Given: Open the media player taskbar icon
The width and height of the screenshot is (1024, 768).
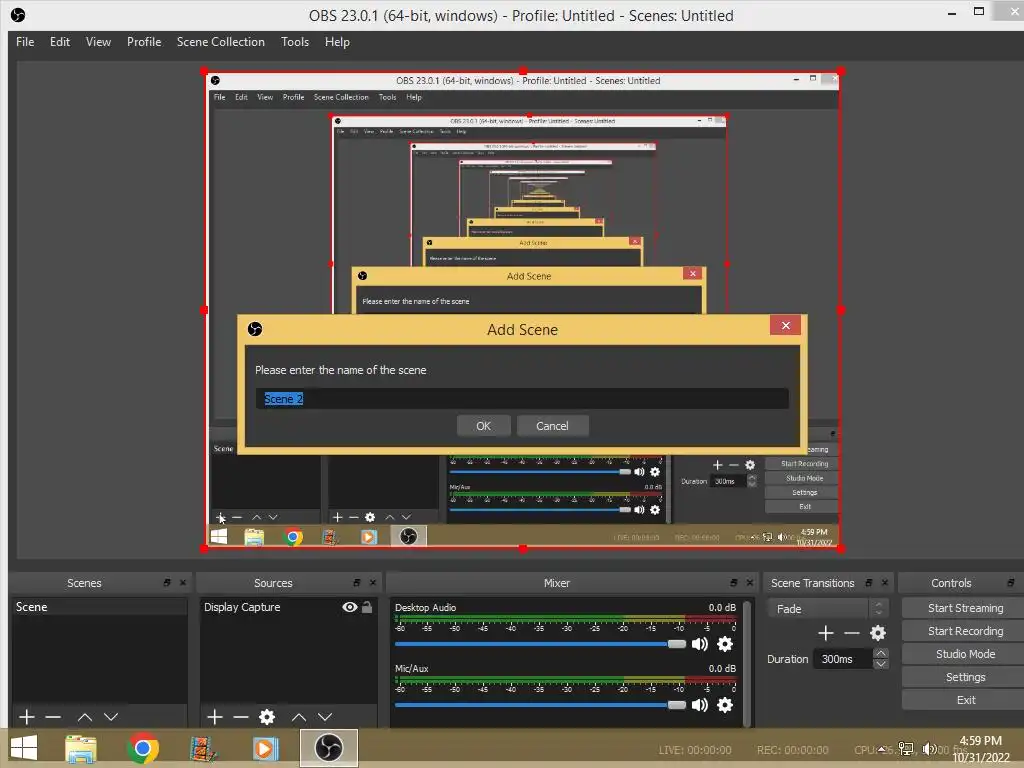Looking at the screenshot, I should [264, 748].
